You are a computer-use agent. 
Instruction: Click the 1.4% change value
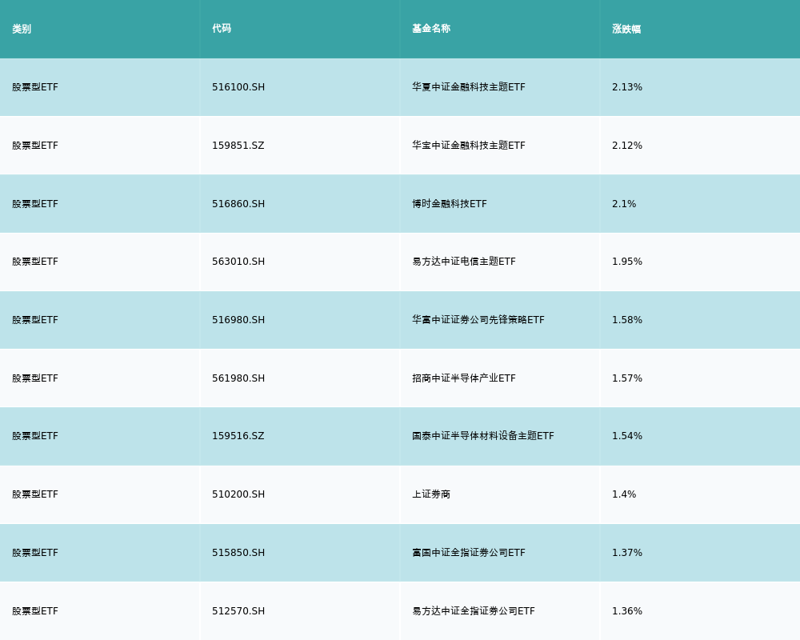pyautogui.click(x=624, y=494)
